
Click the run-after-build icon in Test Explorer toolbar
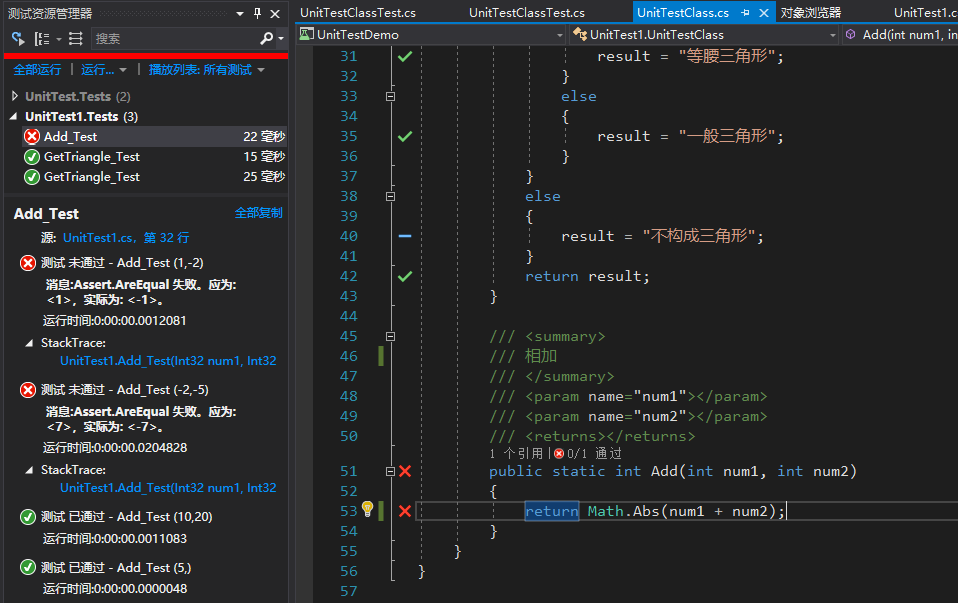pos(18,39)
